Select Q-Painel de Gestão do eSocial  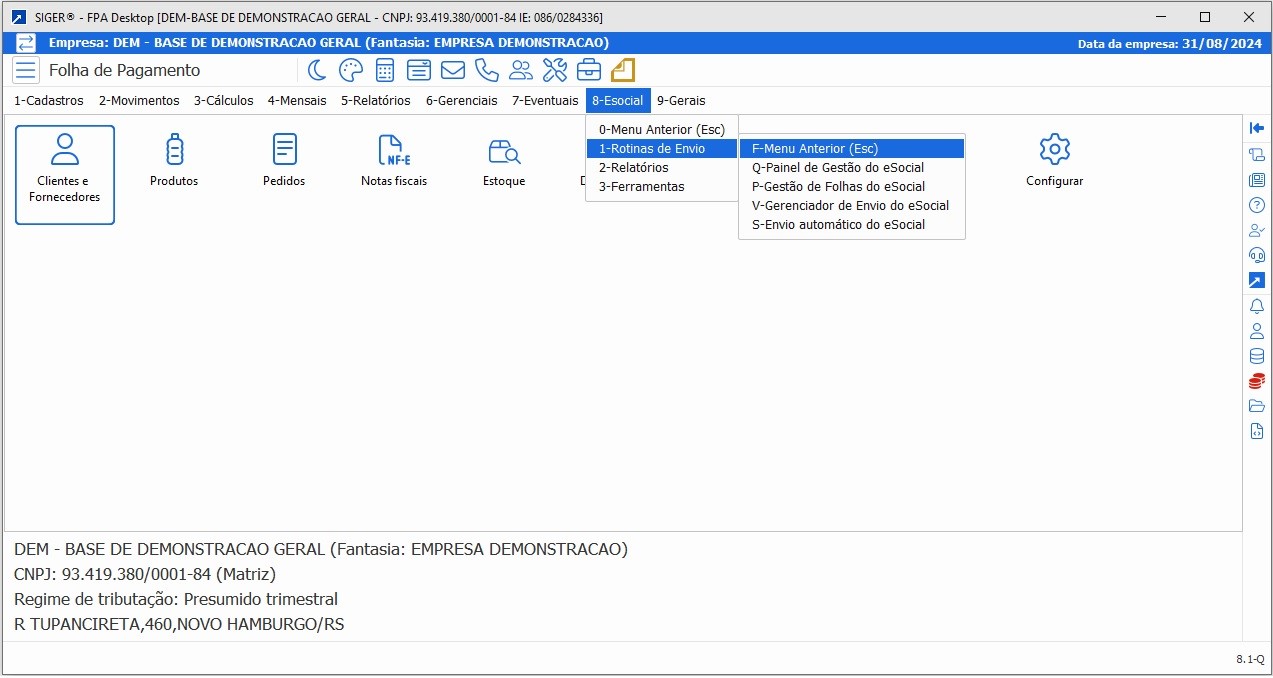point(837,168)
